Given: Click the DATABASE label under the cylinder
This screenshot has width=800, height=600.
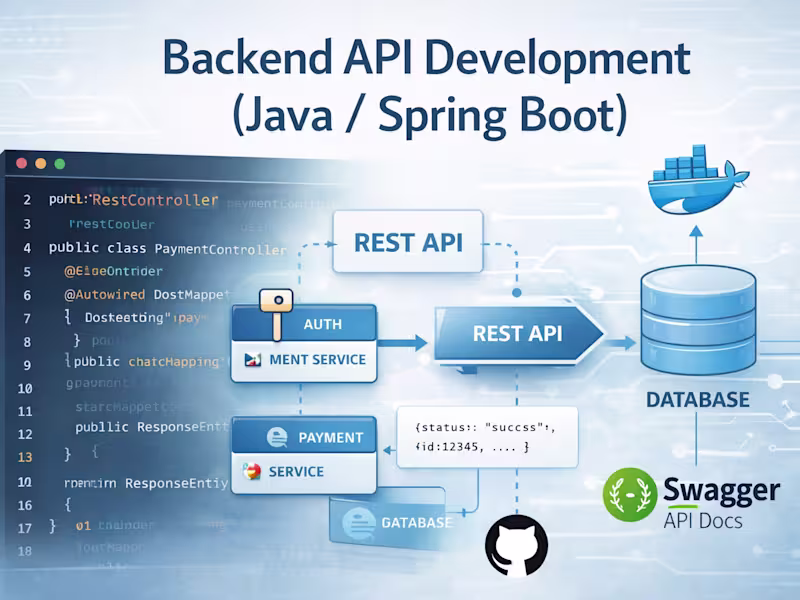Looking at the screenshot, I should [x=698, y=398].
